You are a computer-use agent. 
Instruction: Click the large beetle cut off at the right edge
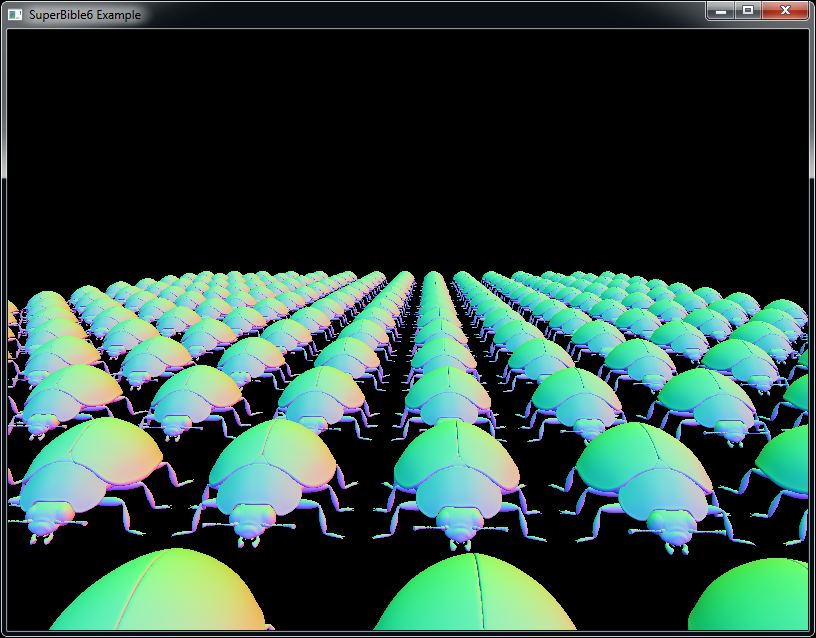click(788, 470)
